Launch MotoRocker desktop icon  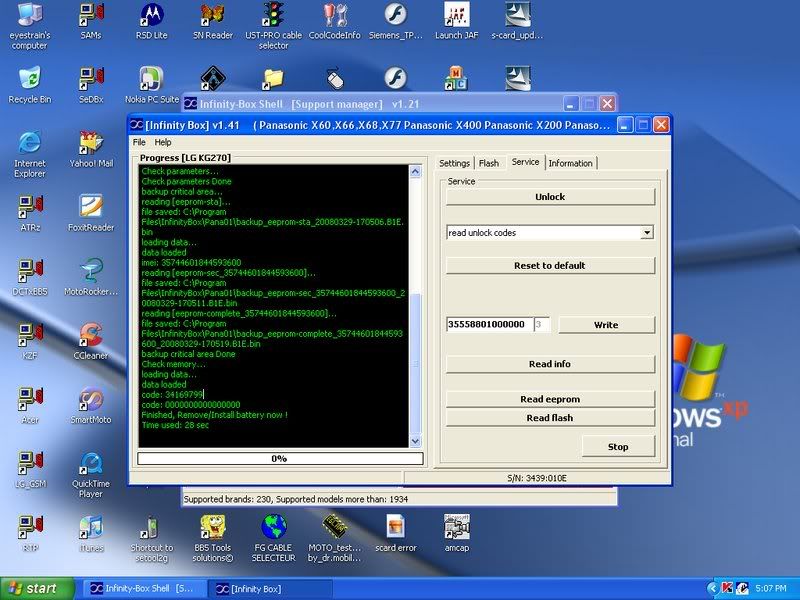pyautogui.click(x=91, y=278)
